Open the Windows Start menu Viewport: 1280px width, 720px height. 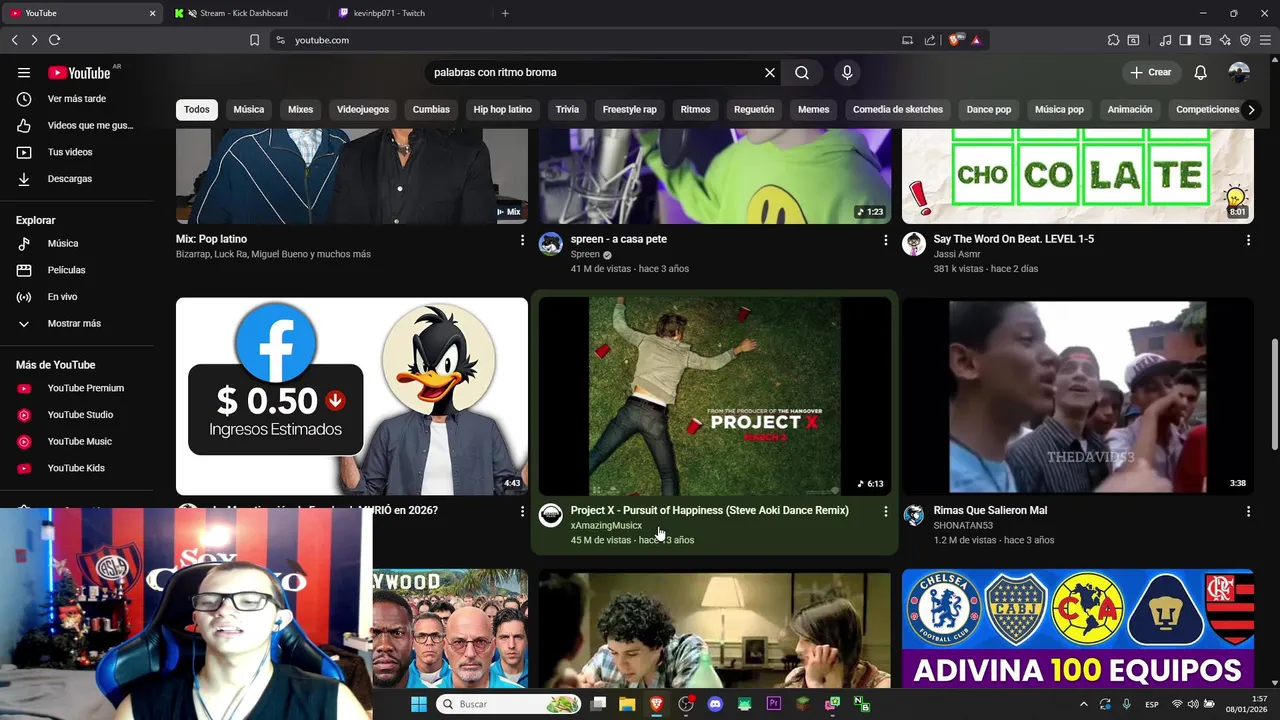418,704
